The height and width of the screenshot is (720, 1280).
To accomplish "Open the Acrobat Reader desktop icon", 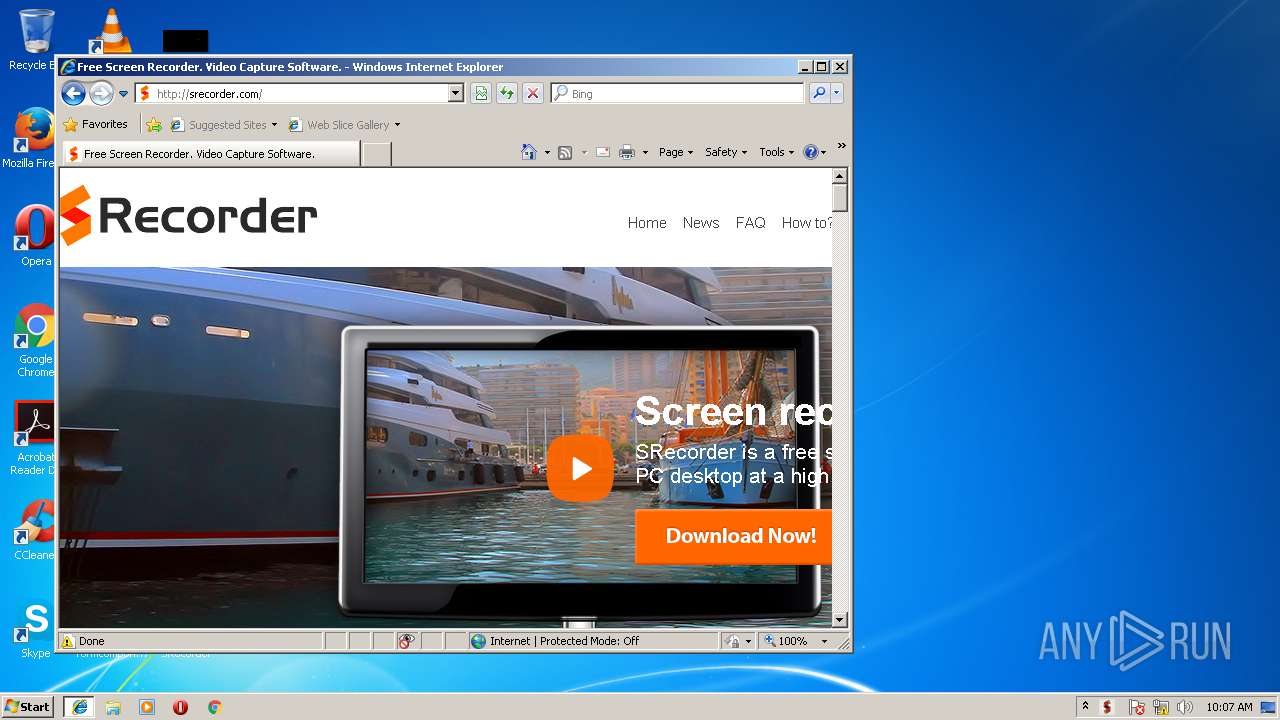I will pyautogui.click(x=33, y=438).
